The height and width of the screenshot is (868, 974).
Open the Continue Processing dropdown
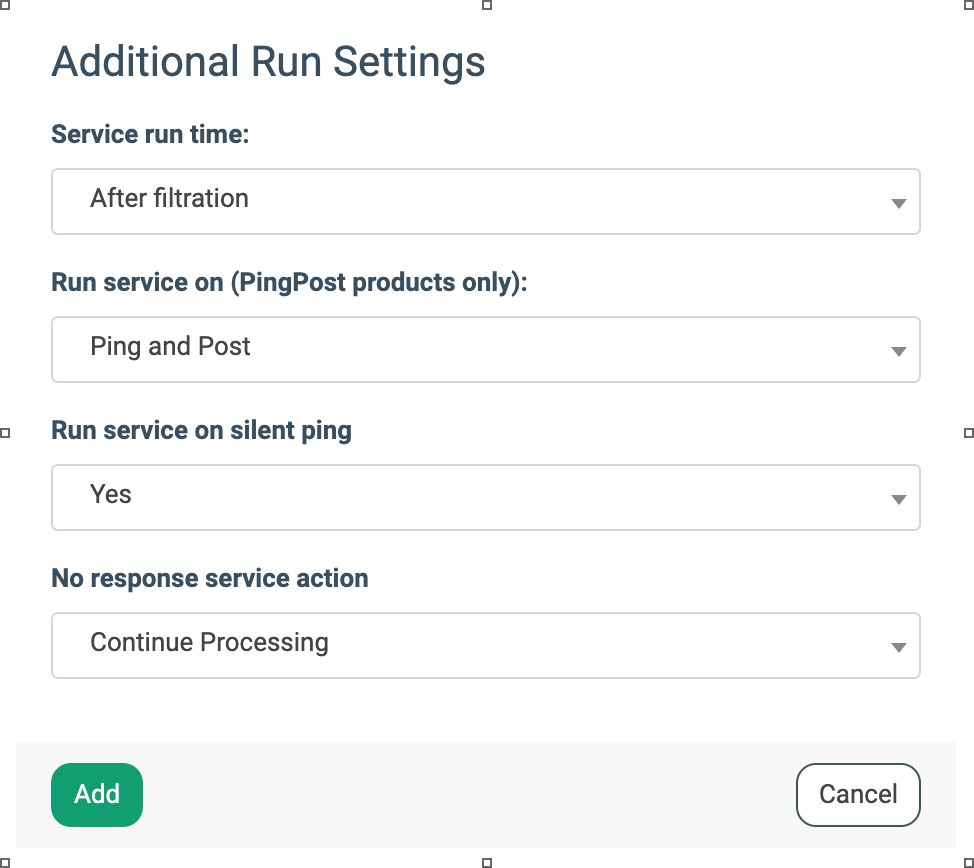tap(485, 645)
